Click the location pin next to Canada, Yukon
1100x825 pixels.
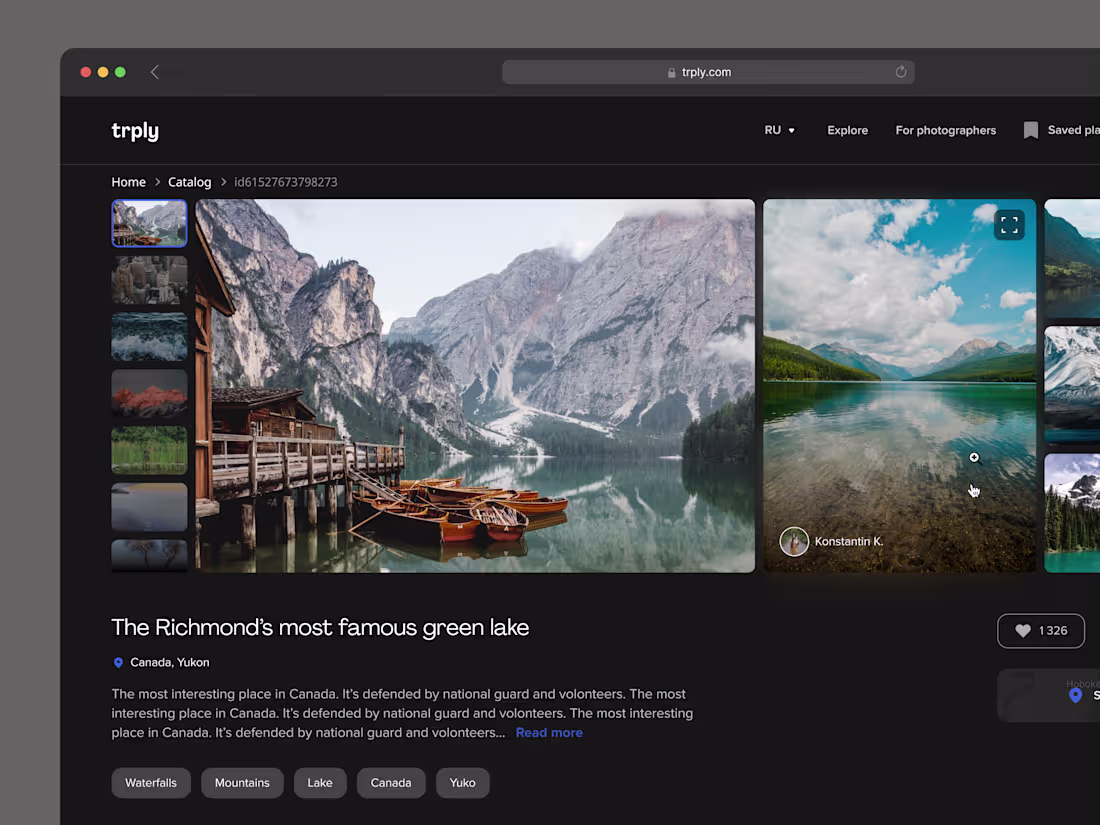(118, 662)
